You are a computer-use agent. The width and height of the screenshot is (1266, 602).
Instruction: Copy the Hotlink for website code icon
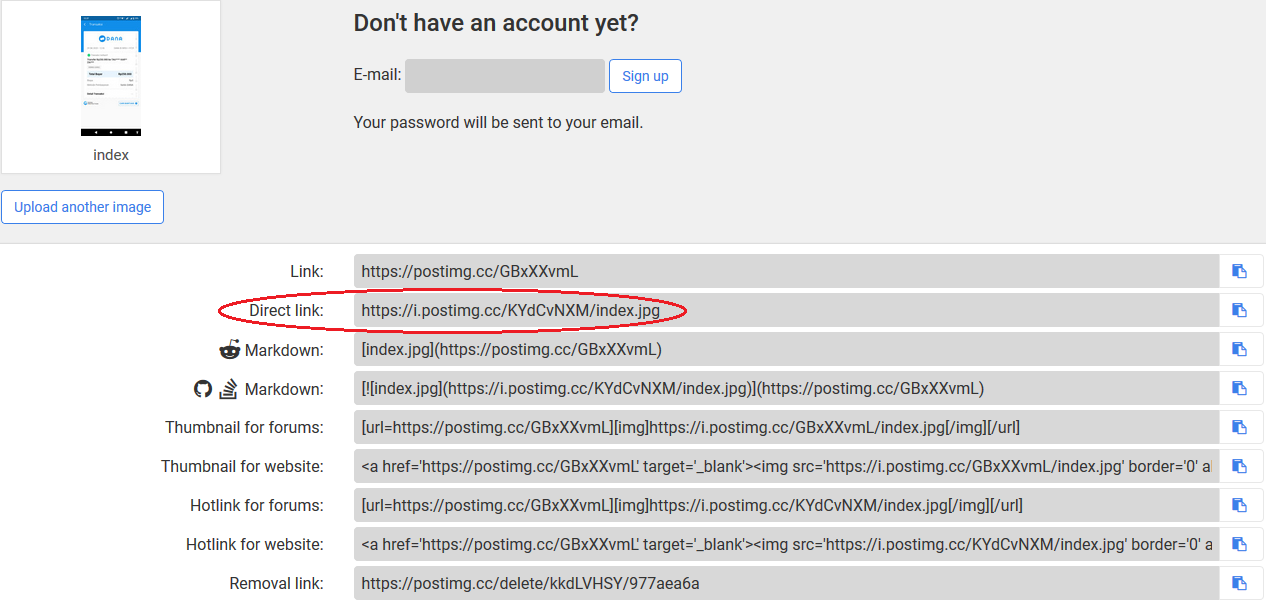[x=1240, y=544]
